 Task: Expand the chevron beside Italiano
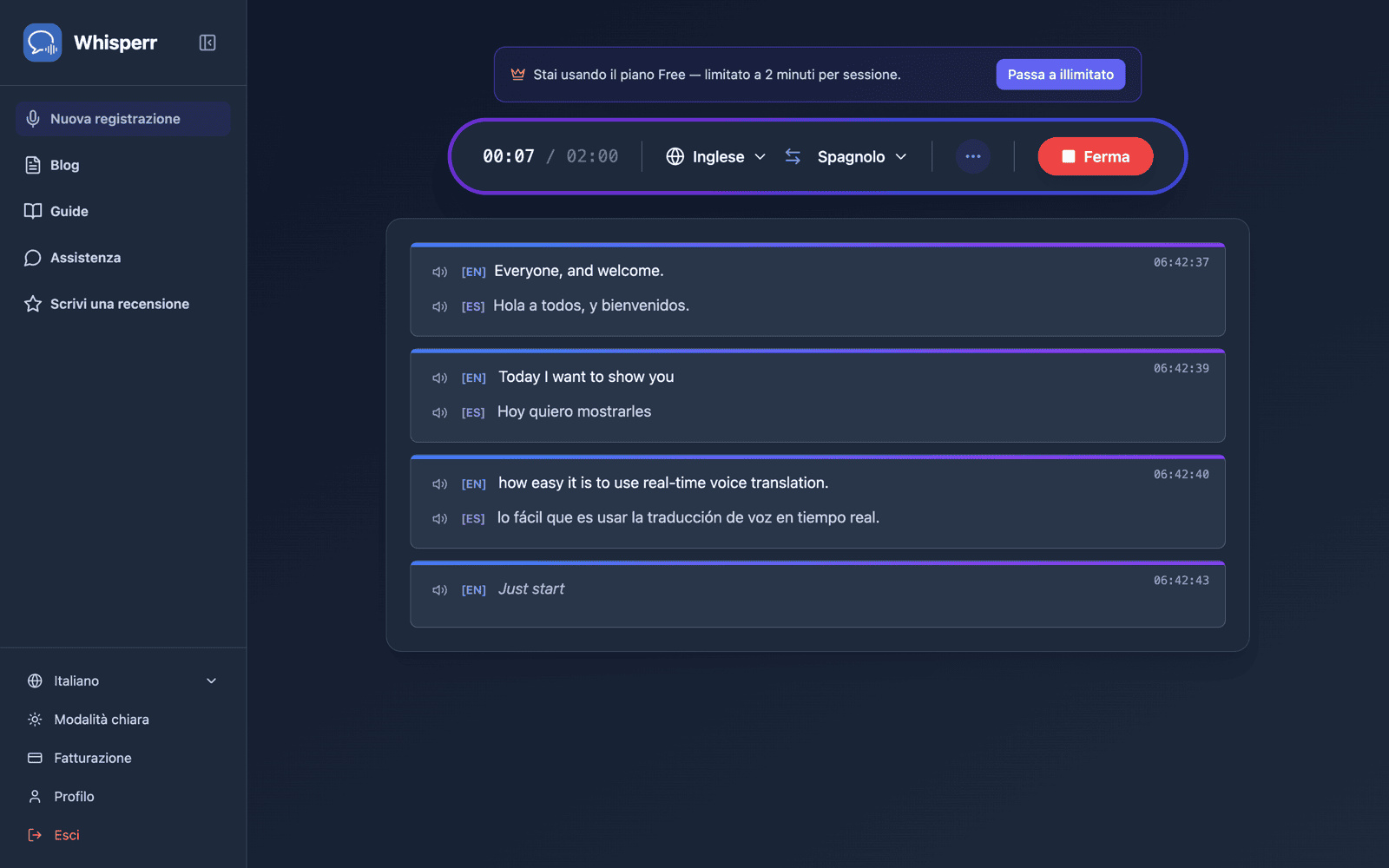[x=211, y=681]
